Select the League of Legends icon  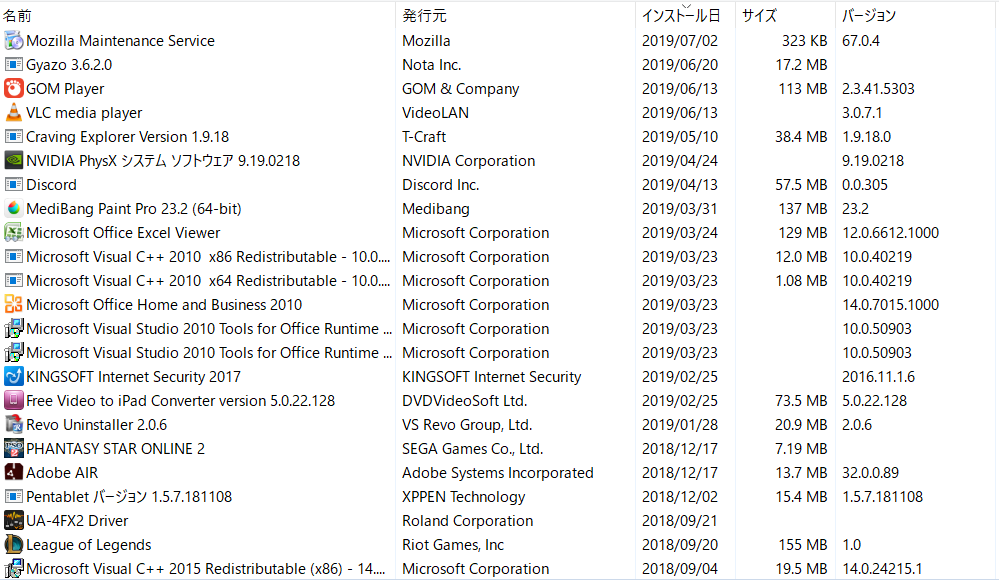(14, 545)
